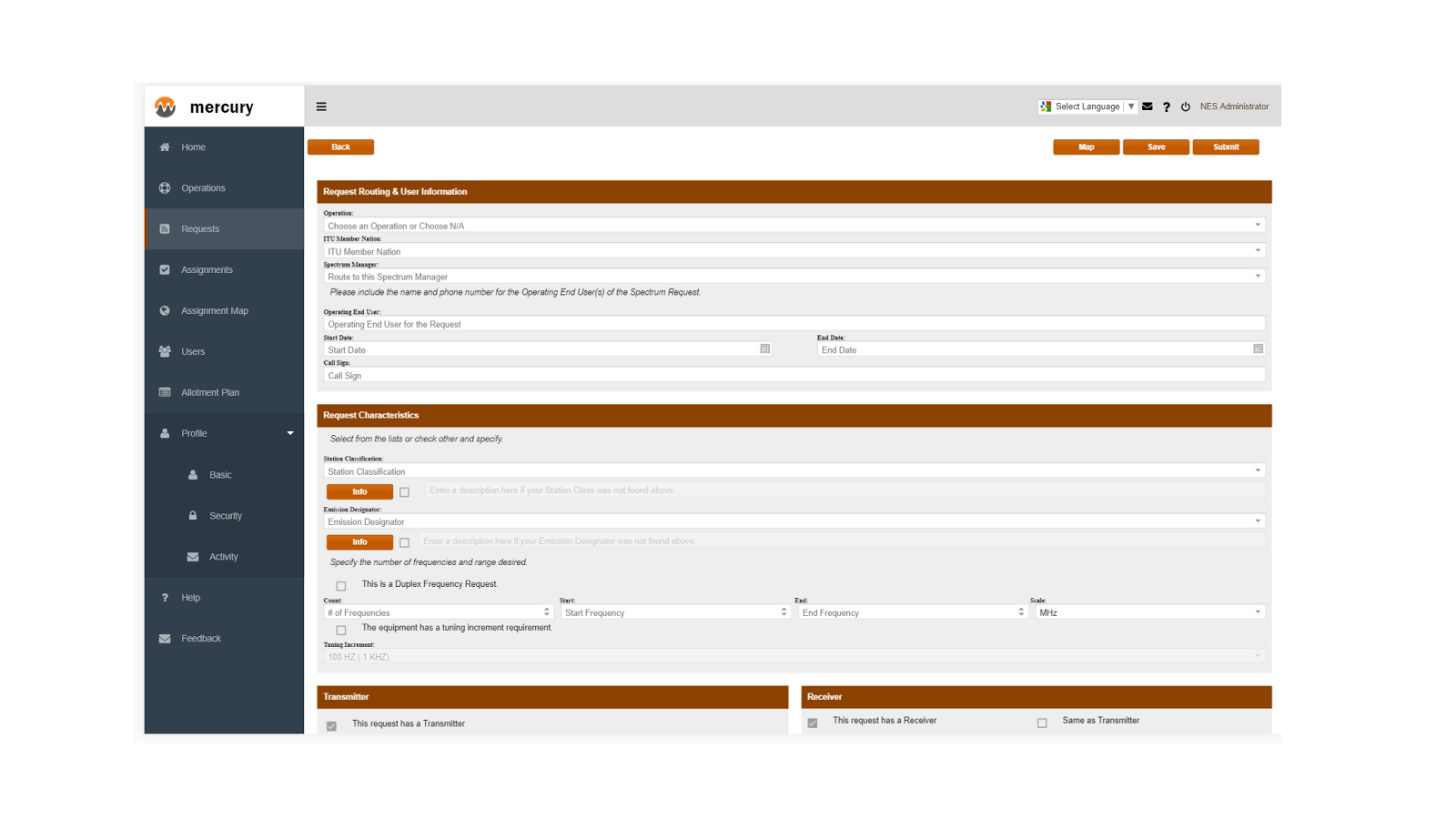Click the power logout icon

tap(1186, 106)
